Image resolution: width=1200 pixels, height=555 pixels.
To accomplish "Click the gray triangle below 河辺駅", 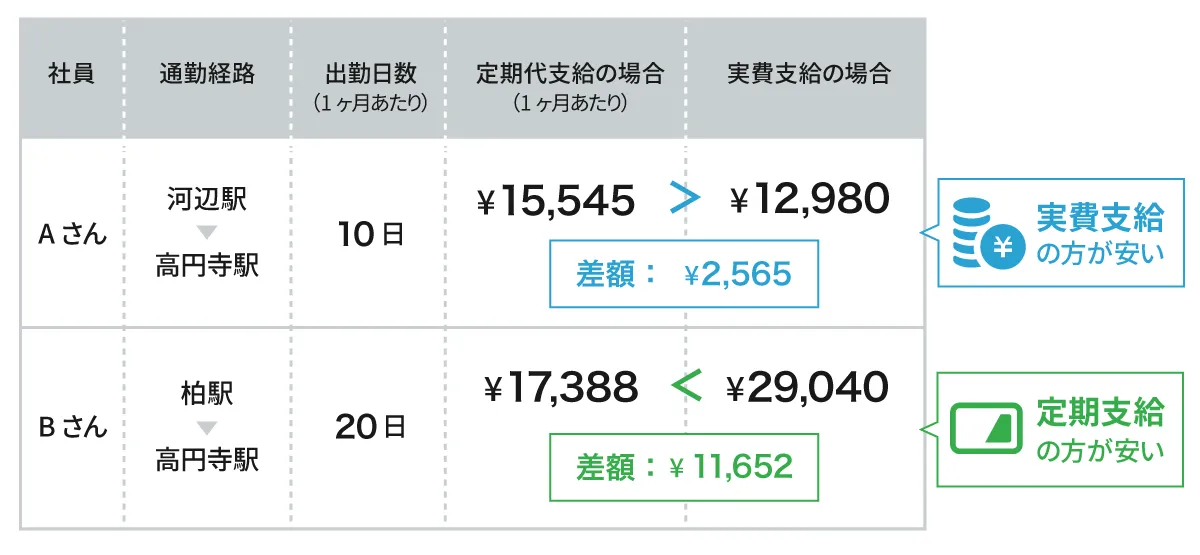I will [207, 233].
